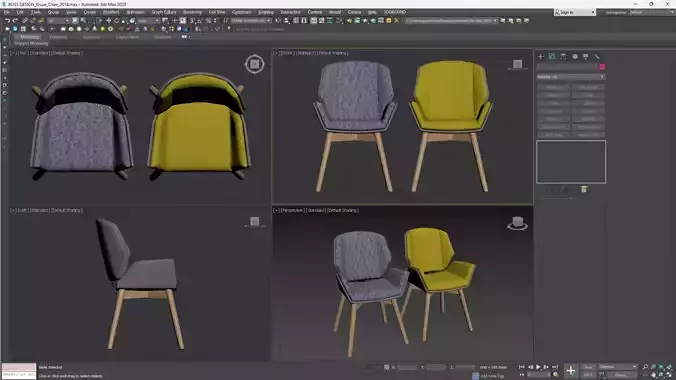Click the Front viewport ViewCube

point(517,65)
